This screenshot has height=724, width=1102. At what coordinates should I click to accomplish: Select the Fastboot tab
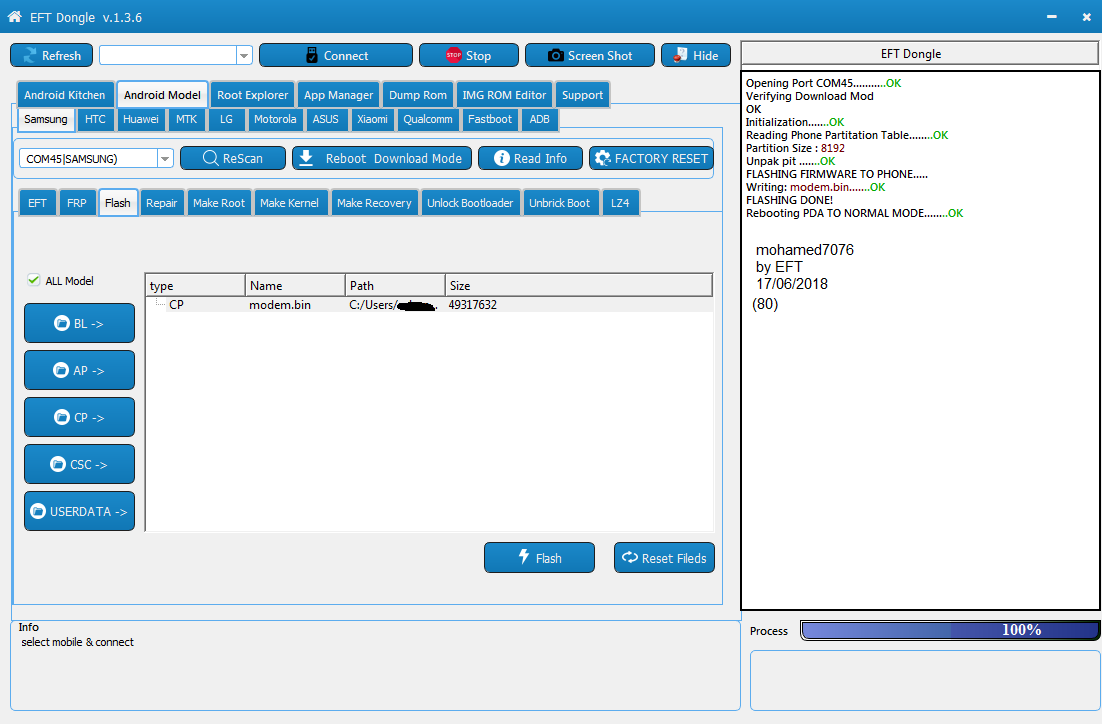pyautogui.click(x=490, y=119)
